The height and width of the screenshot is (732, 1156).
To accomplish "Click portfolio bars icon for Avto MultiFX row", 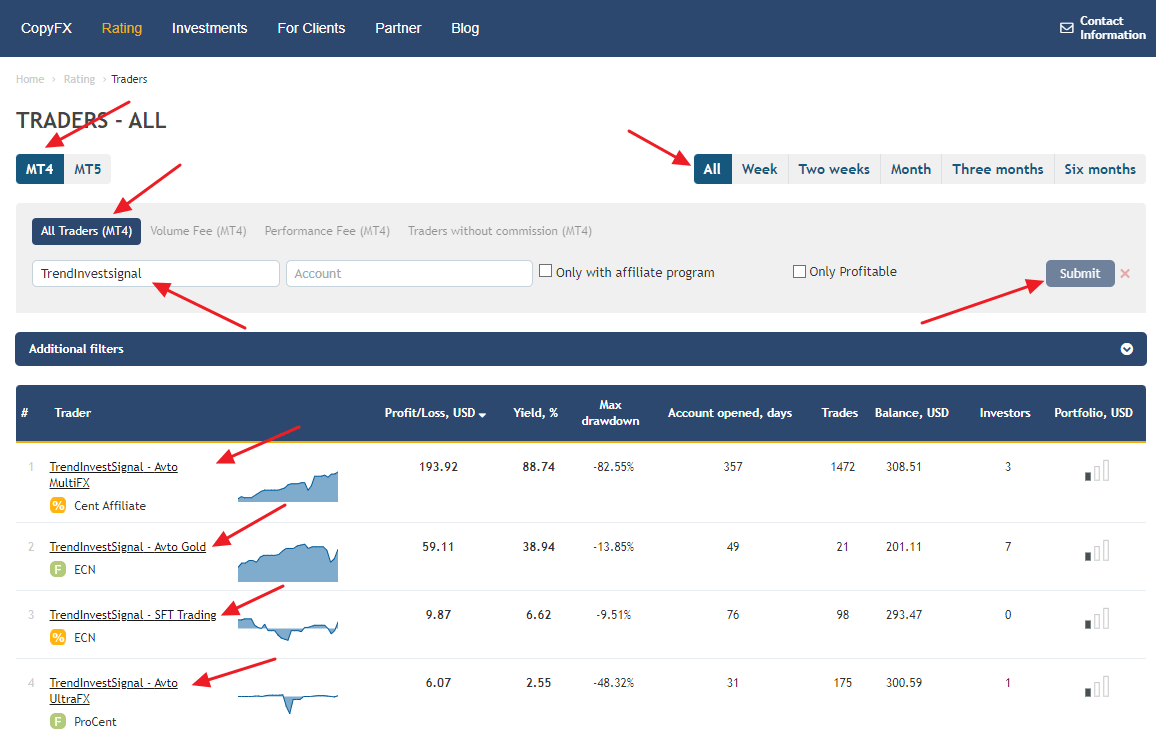I will pos(1097,470).
